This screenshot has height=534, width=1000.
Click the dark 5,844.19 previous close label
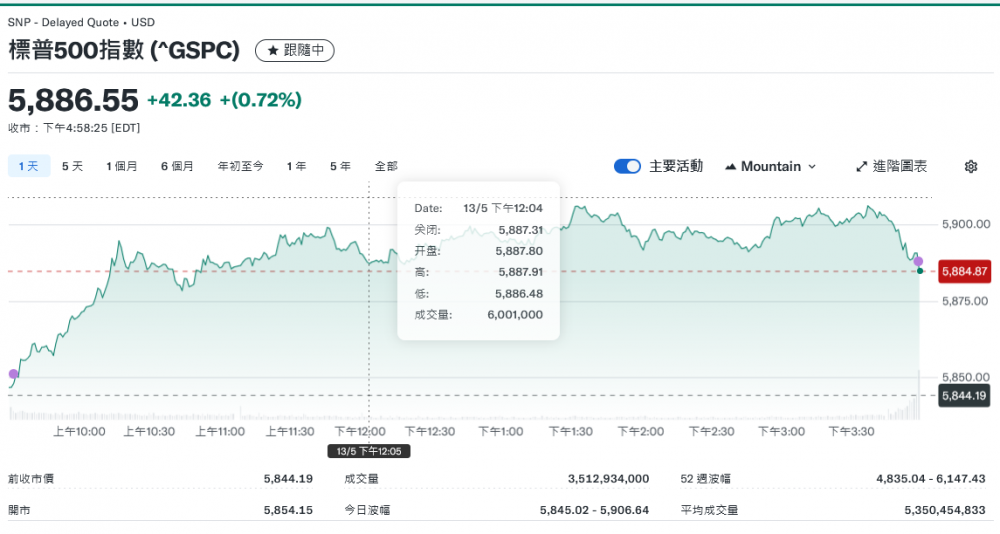[x=965, y=396]
